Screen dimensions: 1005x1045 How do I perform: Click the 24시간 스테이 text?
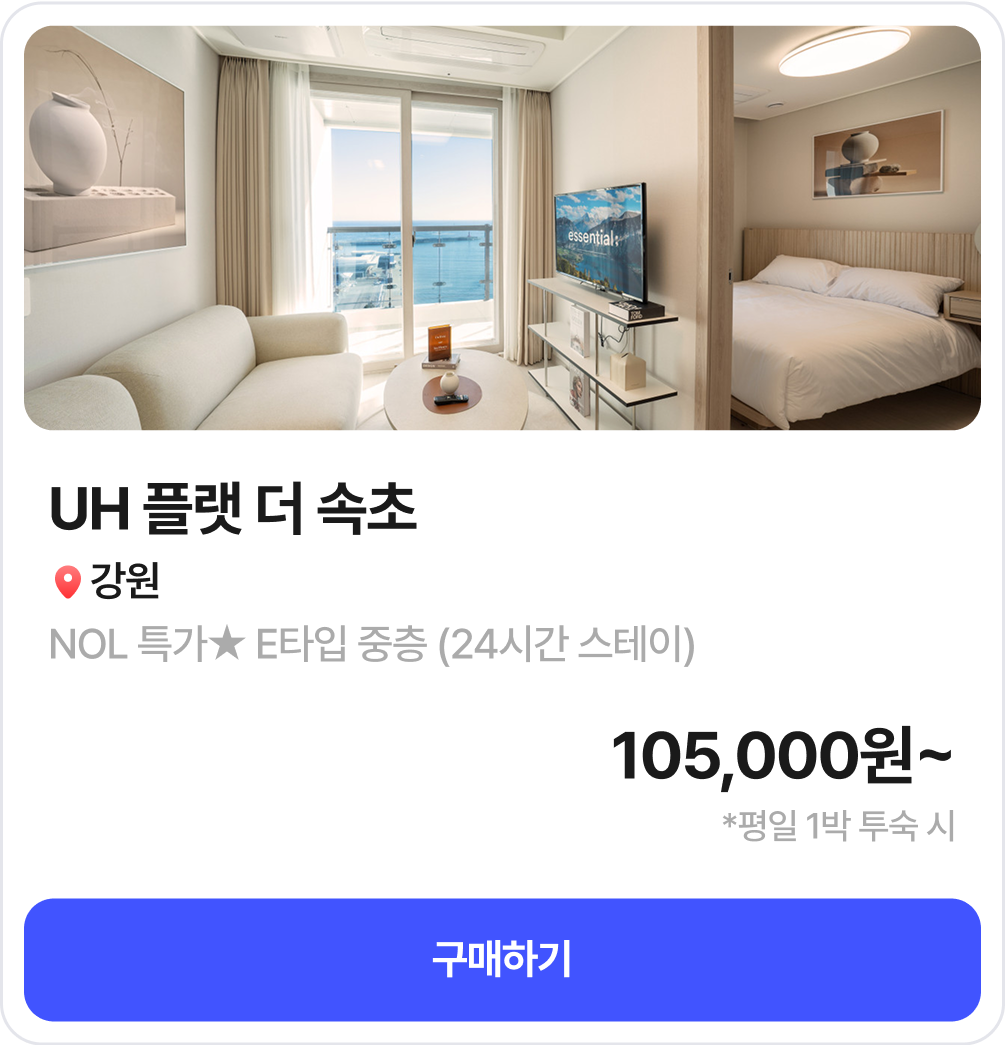(x=566, y=644)
